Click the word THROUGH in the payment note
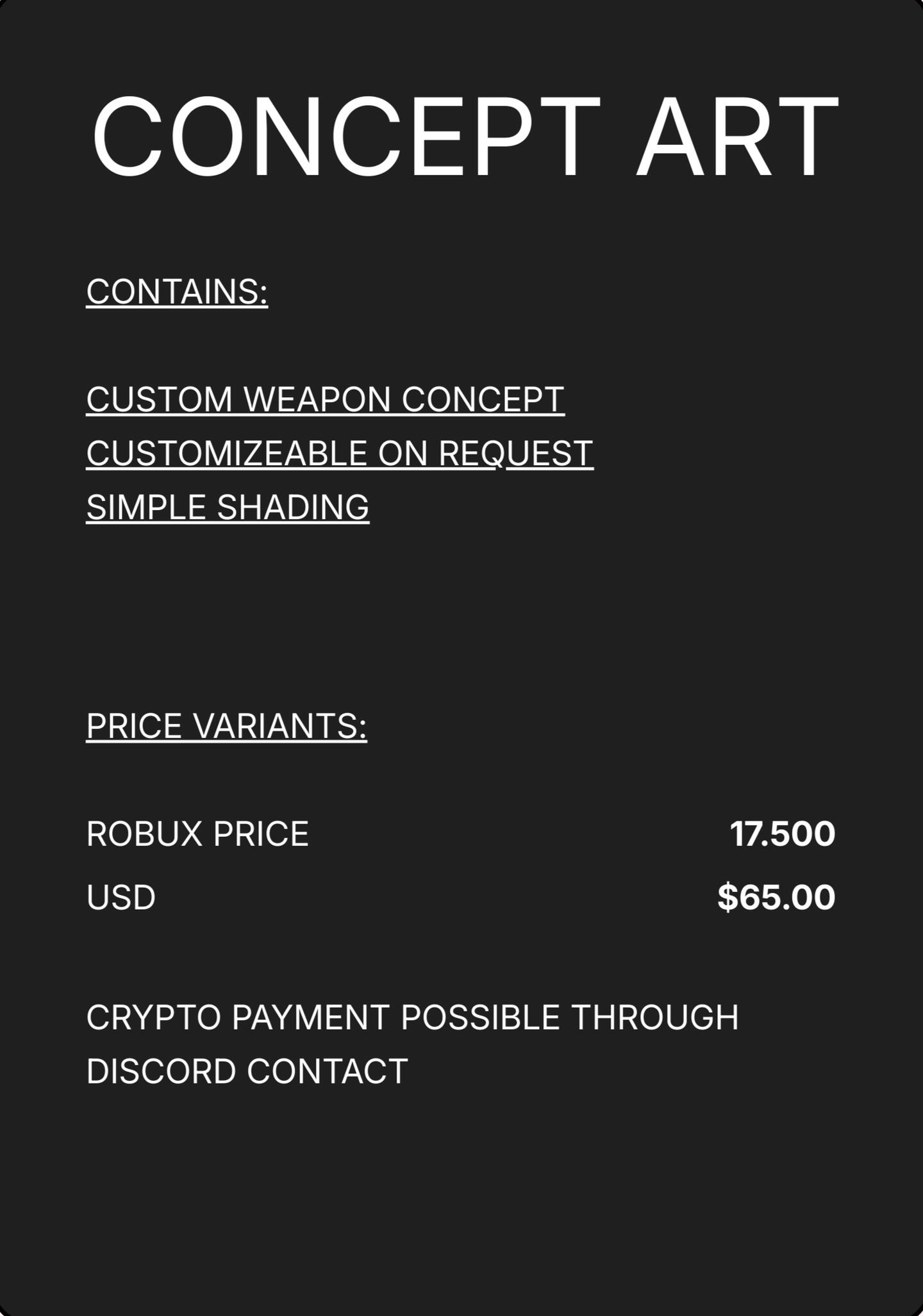The height and width of the screenshot is (1316, 923). coord(654,1017)
